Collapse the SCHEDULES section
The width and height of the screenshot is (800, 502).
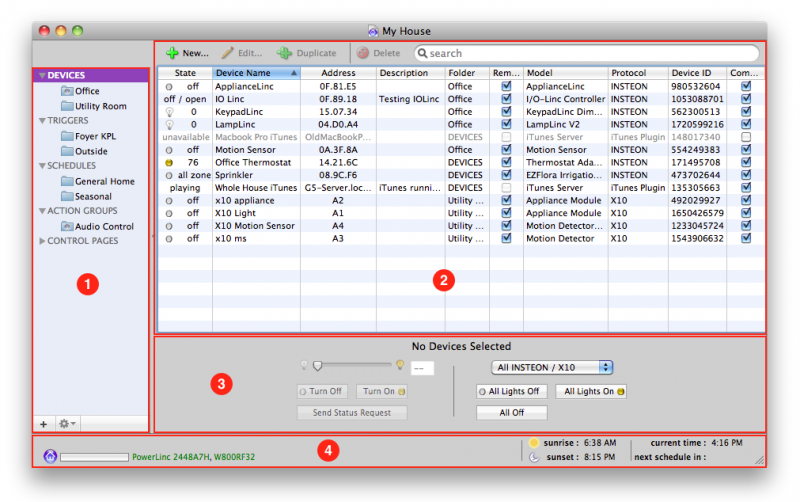[x=42, y=166]
